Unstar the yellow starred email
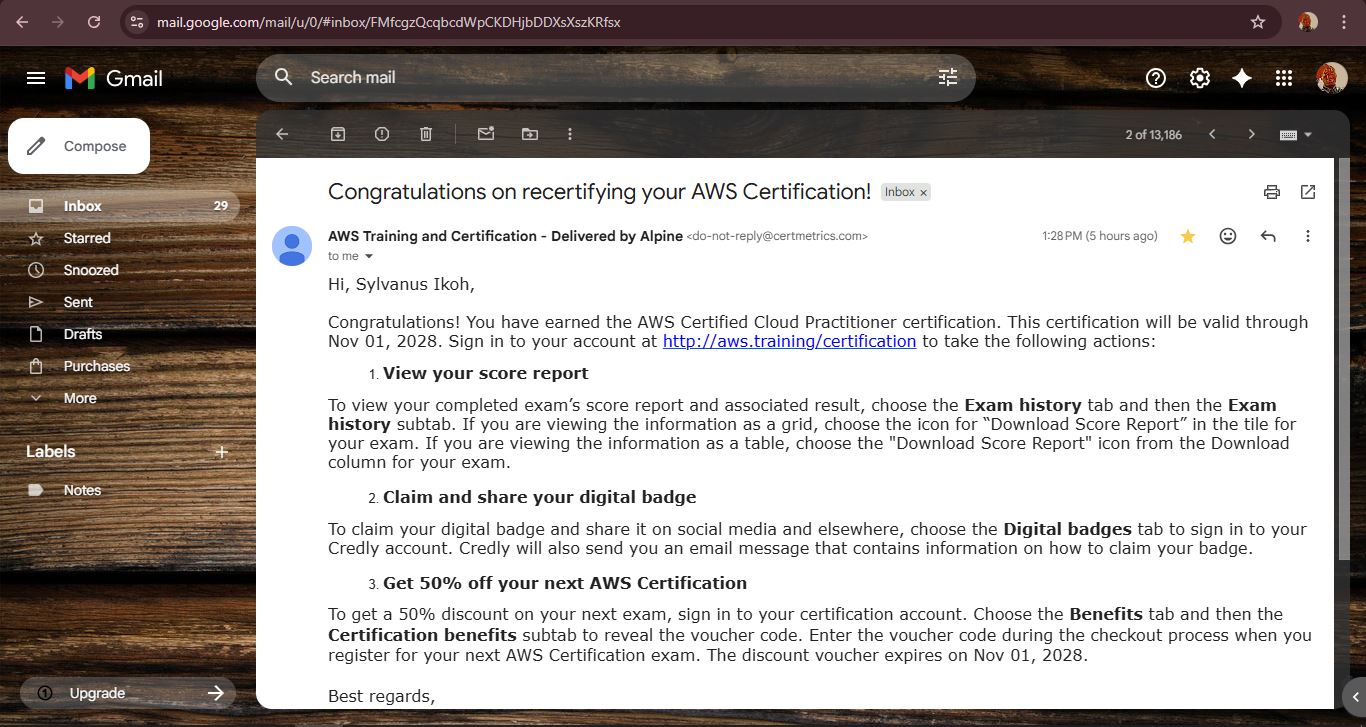 pos(1188,236)
